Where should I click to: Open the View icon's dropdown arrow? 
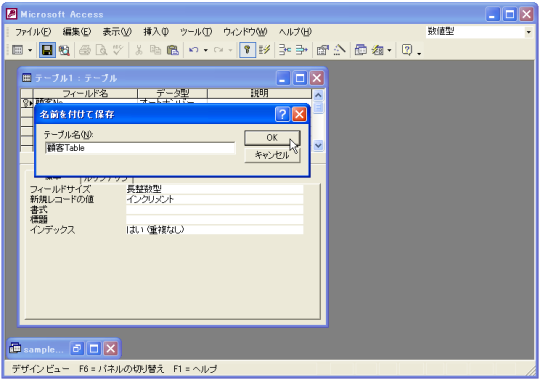30,50
